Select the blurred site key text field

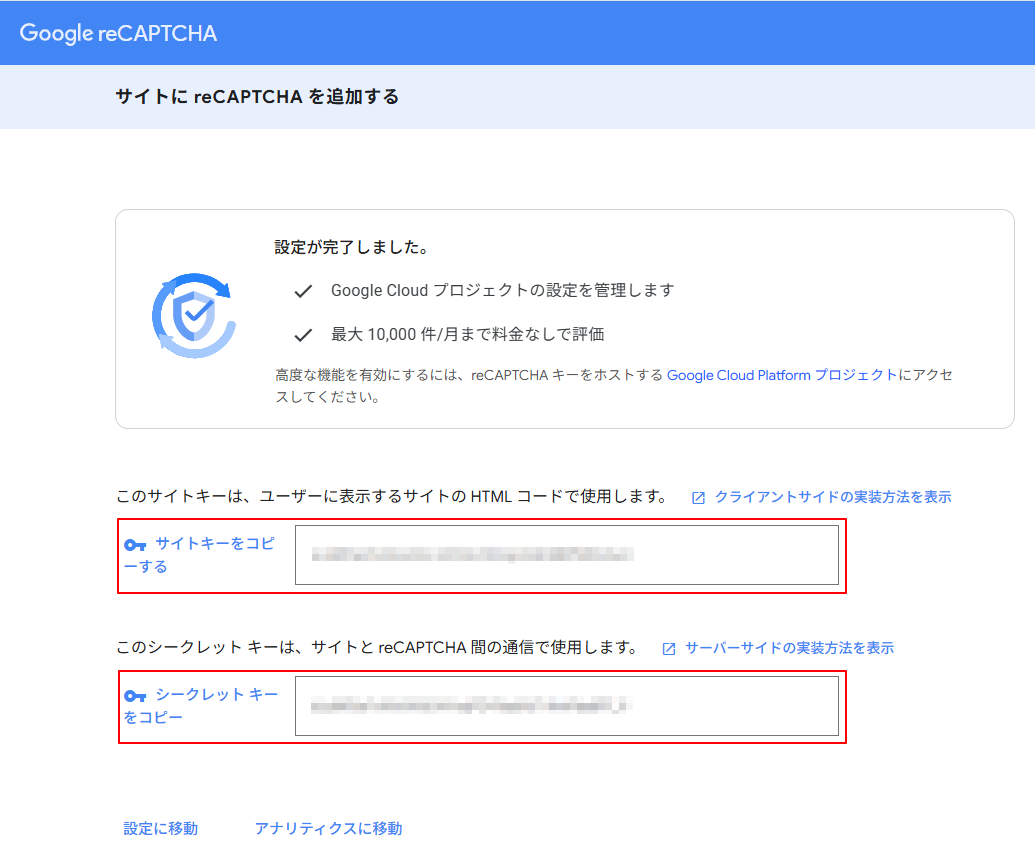pos(565,555)
